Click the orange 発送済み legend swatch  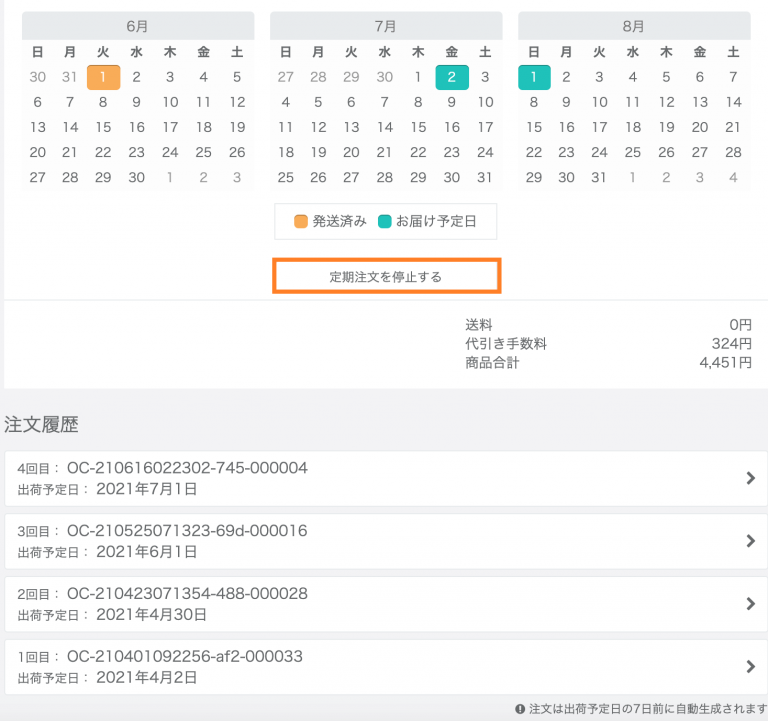tap(301, 222)
